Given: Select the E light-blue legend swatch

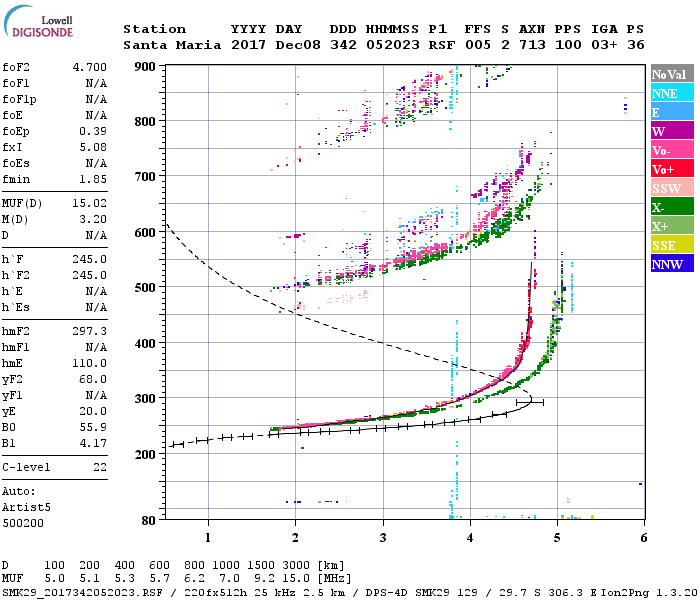Looking at the screenshot, I should point(672,112).
